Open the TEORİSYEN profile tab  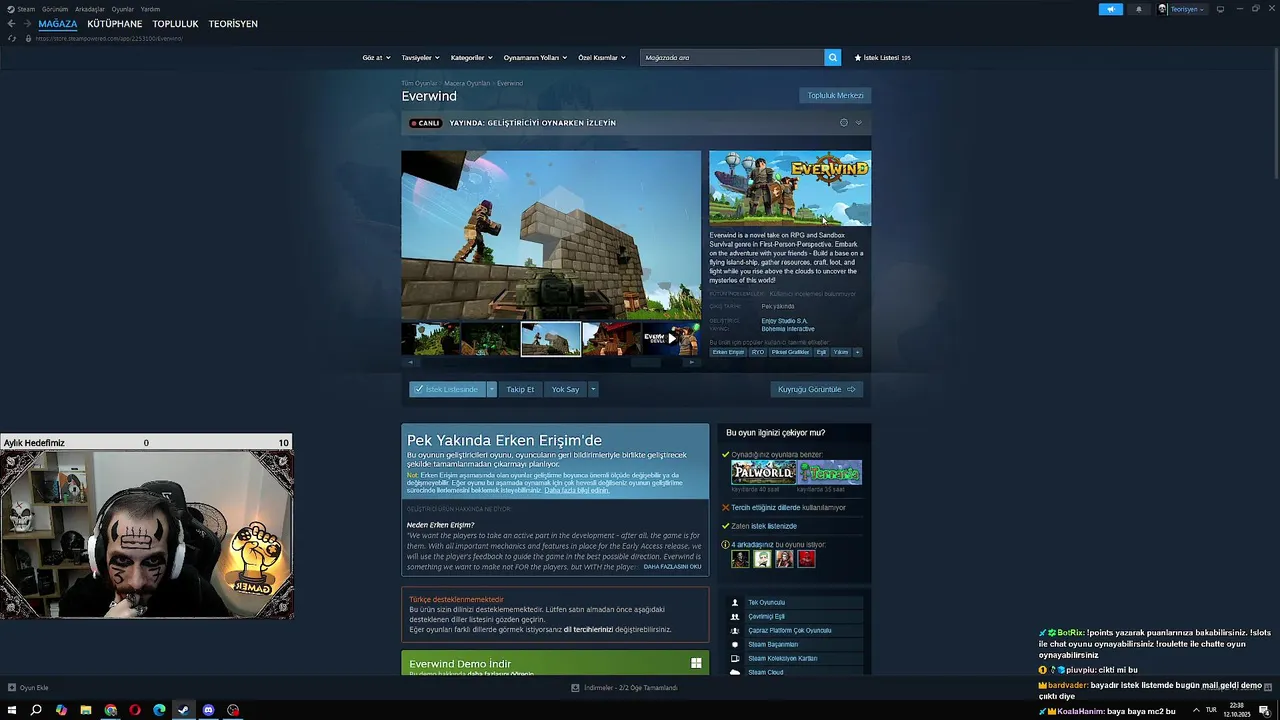click(x=233, y=24)
